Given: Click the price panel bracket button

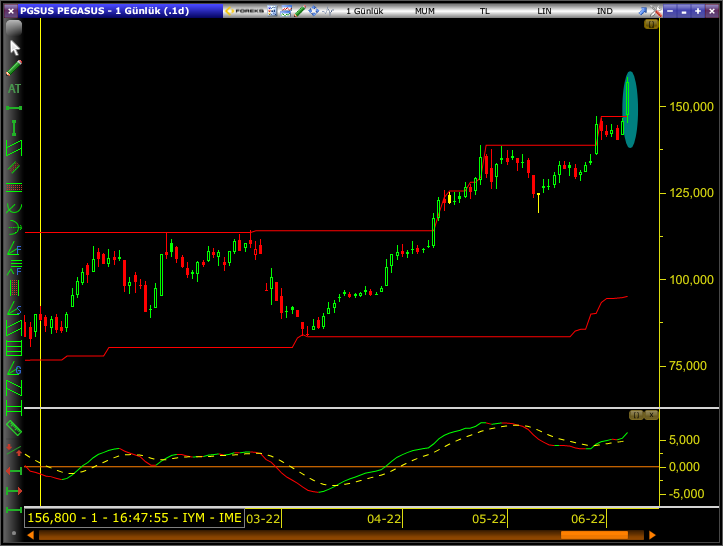Looking at the screenshot, I should coord(651,24).
